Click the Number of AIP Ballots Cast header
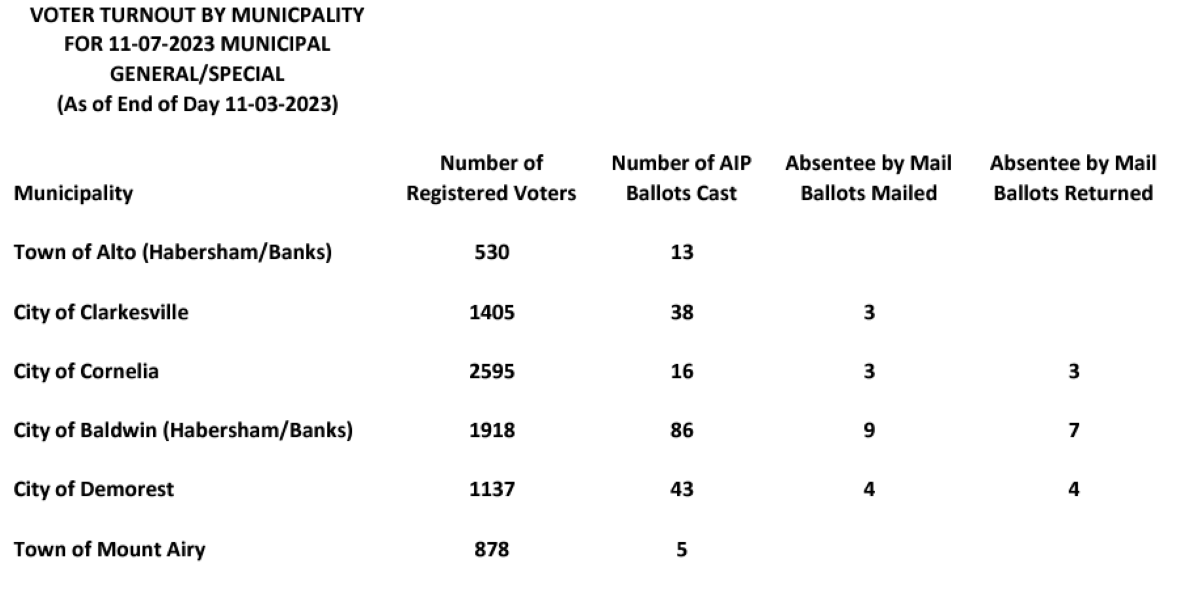1200x592 pixels. [x=681, y=178]
